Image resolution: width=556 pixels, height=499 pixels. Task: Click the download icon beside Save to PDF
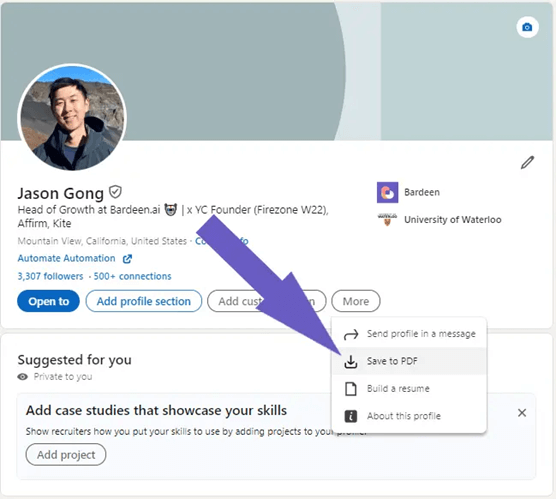(351, 361)
